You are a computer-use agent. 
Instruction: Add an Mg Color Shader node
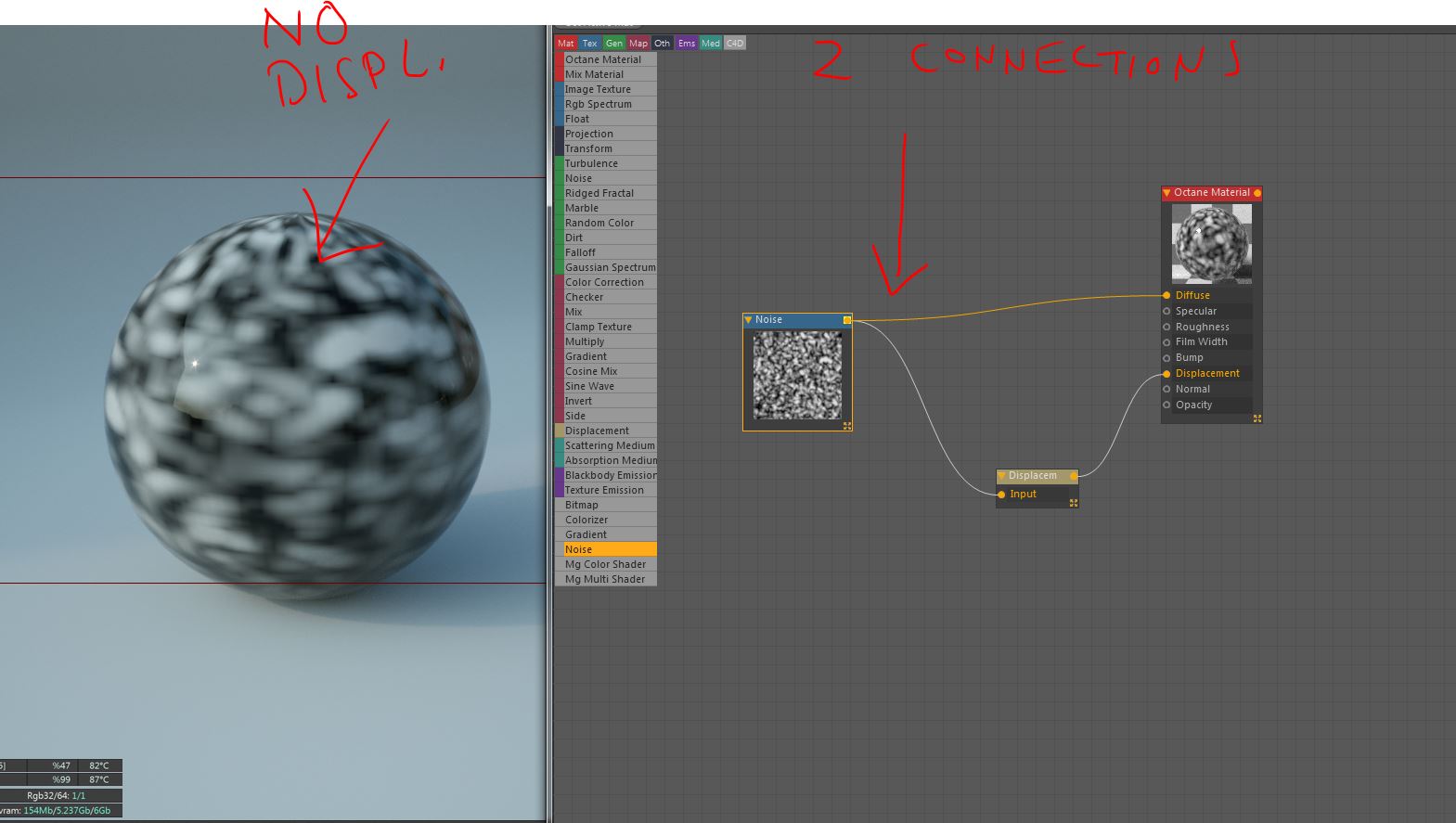click(606, 564)
